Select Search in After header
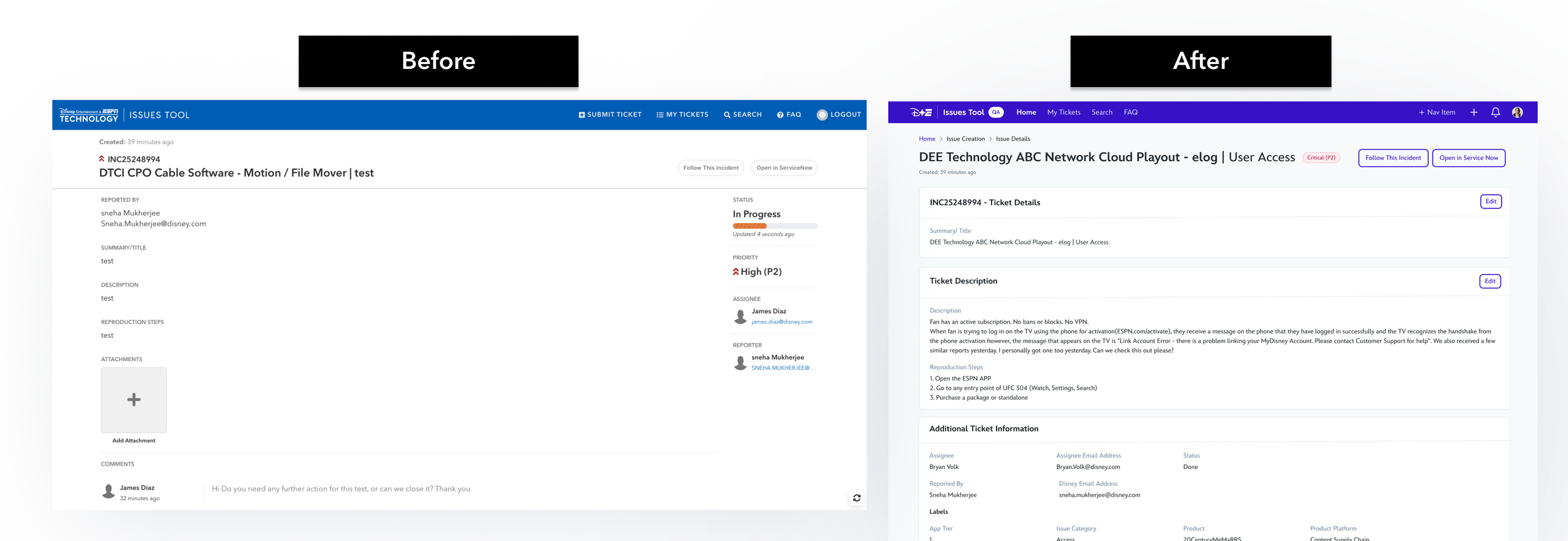 point(1102,112)
